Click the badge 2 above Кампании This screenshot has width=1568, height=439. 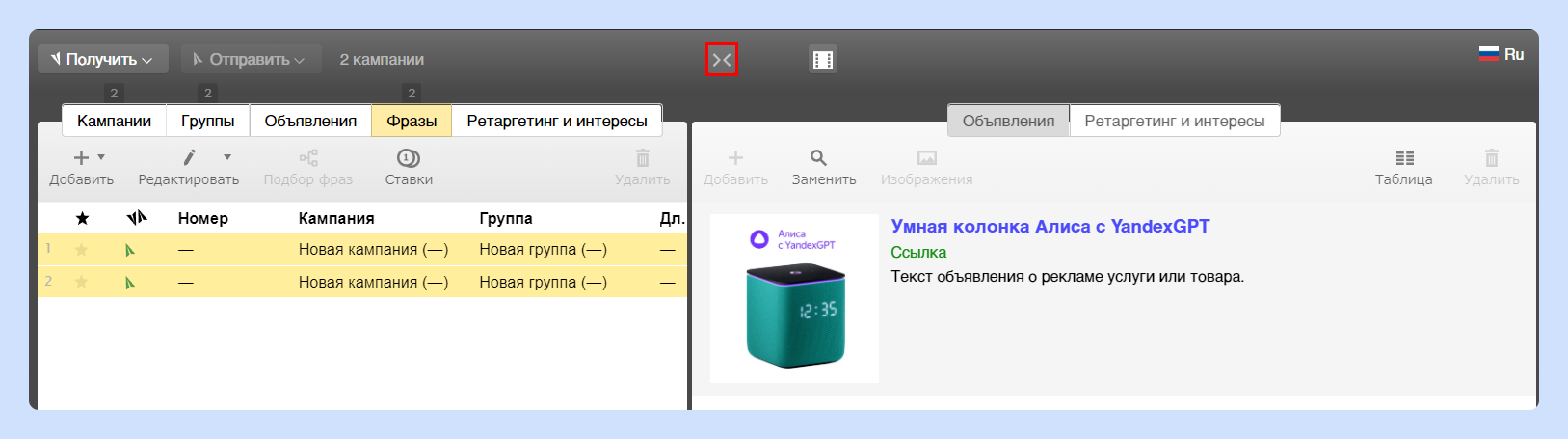[x=114, y=93]
